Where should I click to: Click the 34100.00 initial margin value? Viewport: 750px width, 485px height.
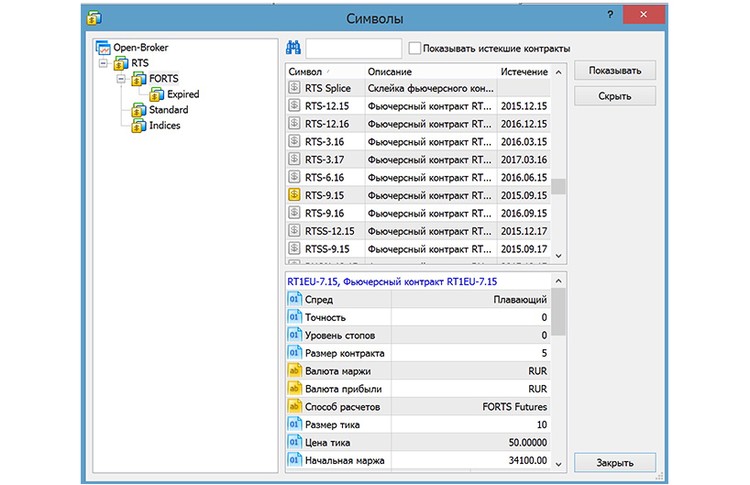528,460
